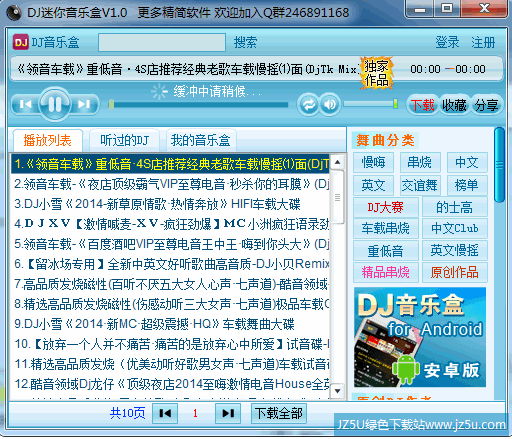This screenshot has height=439, width=512.
Task: Switch to the 听过的DJ tab
Action: pos(124,140)
